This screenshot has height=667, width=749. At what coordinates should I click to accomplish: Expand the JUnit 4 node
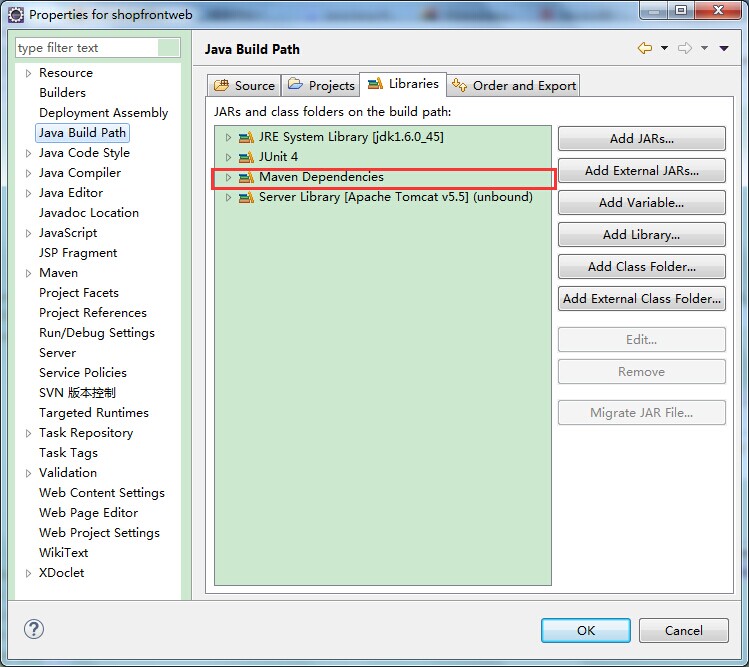(x=228, y=157)
